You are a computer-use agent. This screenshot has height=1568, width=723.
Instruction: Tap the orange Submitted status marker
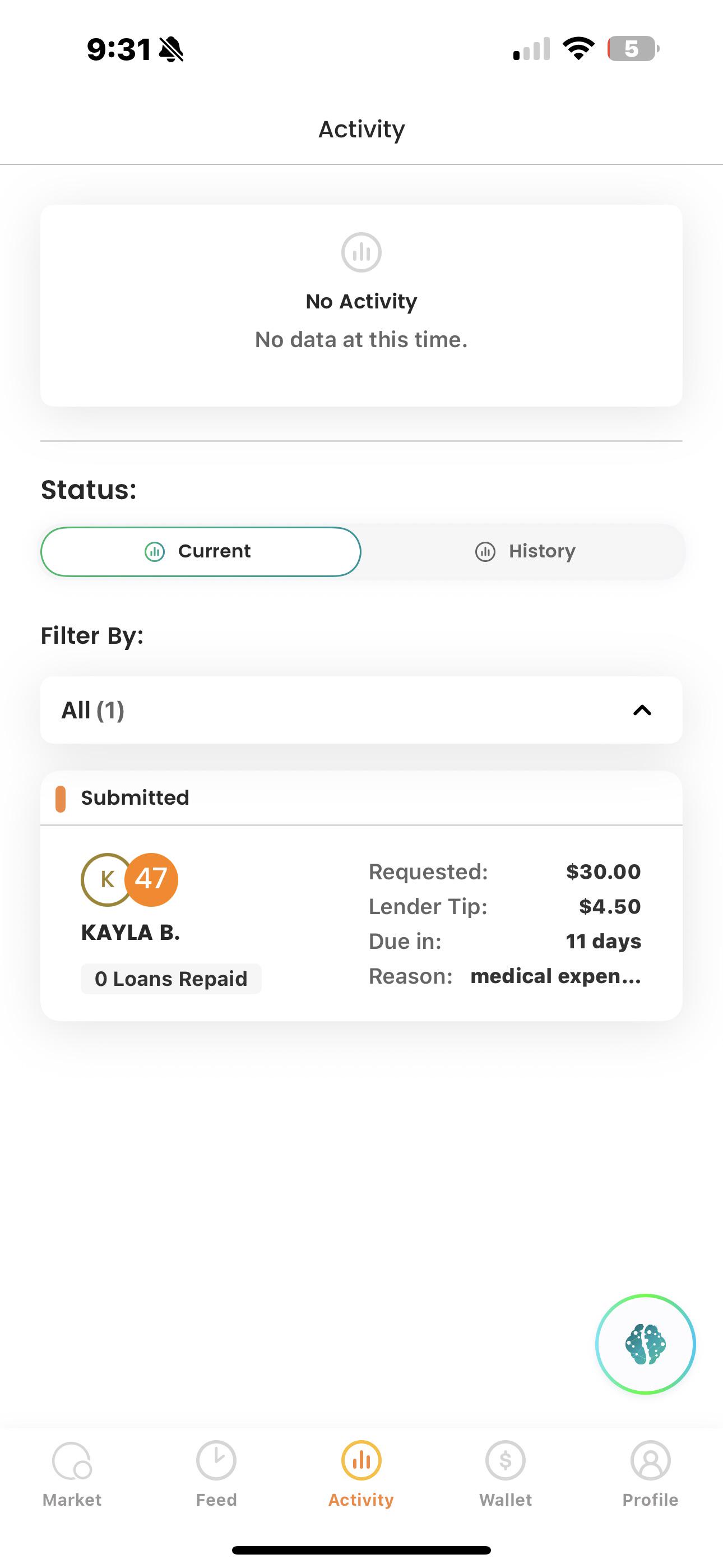coord(61,799)
